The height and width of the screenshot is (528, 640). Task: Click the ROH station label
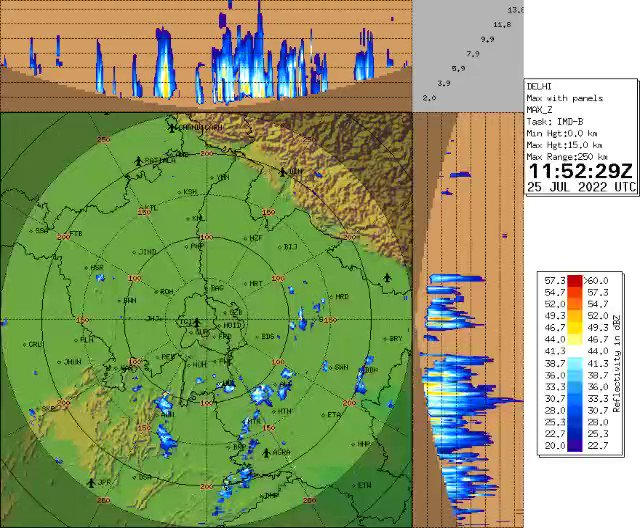pyautogui.click(x=167, y=291)
